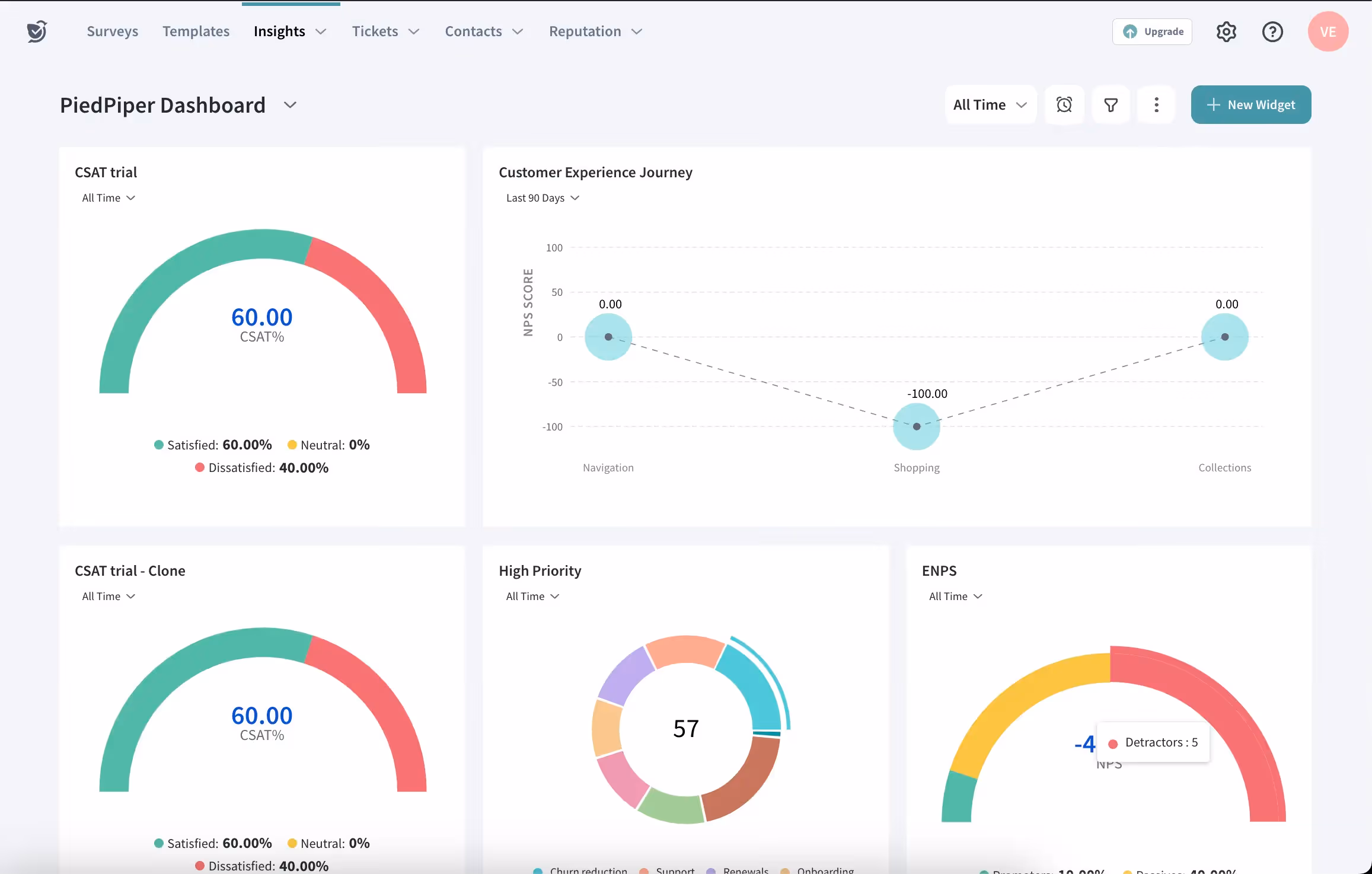Open the dashboard filter funnel icon
The height and width of the screenshot is (874, 1372).
tap(1111, 105)
